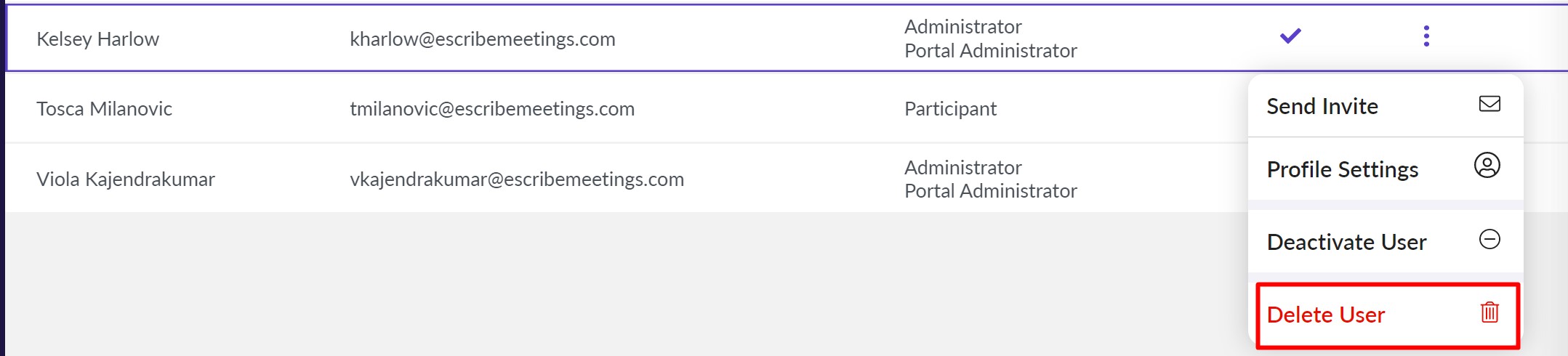The image size is (1568, 356).
Task: Open Profile Settings from the context menu
Action: (1342, 169)
